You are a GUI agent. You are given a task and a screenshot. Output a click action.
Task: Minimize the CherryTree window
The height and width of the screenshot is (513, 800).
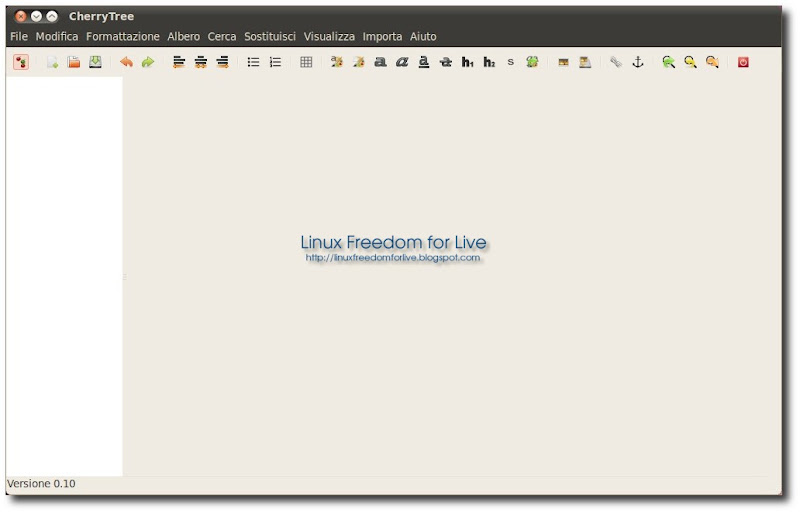coord(36,16)
